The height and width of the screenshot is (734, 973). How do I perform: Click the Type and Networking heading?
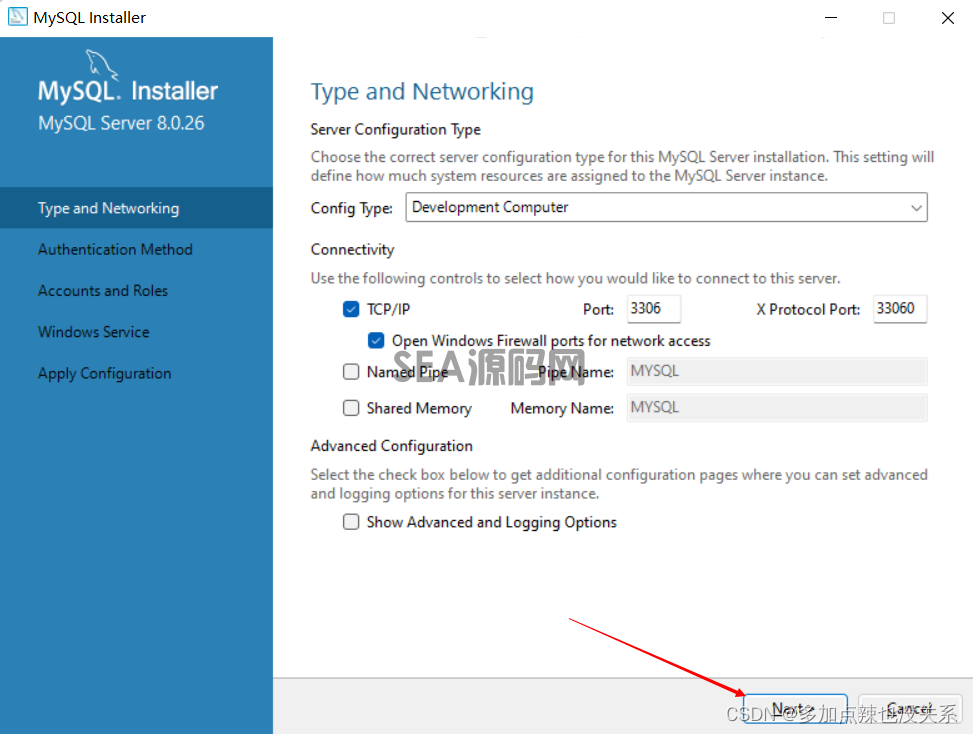pyautogui.click(x=422, y=92)
